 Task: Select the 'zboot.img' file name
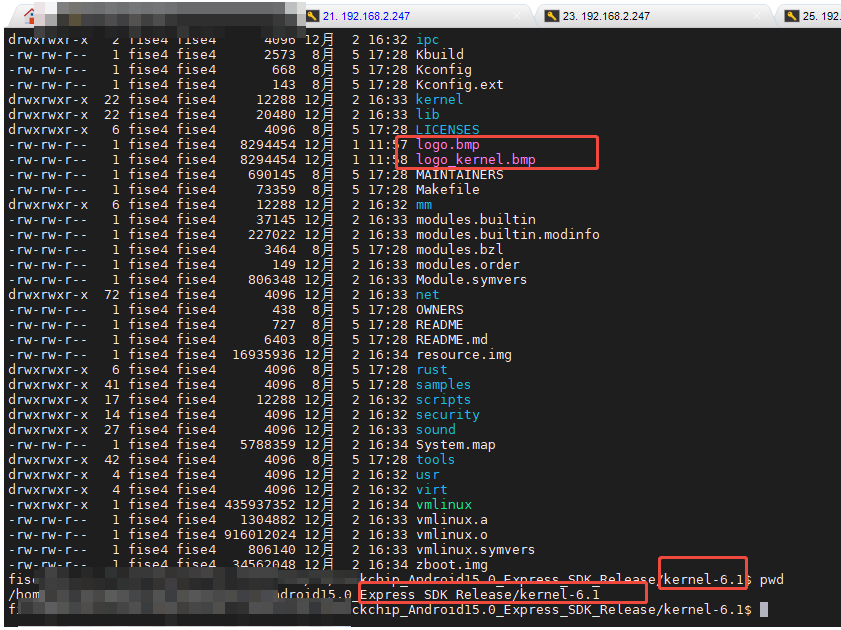[x=452, y=565]
